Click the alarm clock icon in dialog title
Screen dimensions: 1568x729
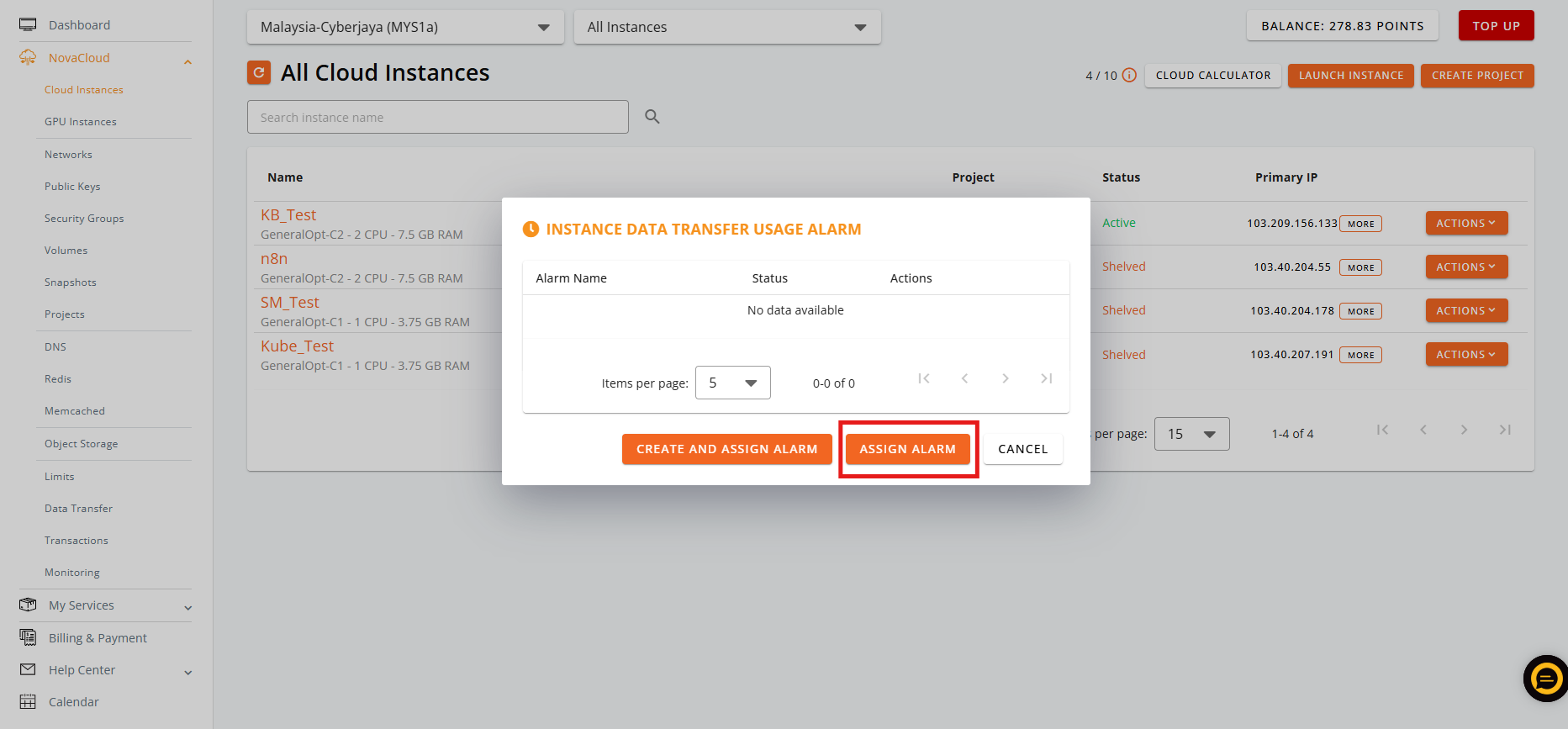pyautogui.click(x=531, y=229)
